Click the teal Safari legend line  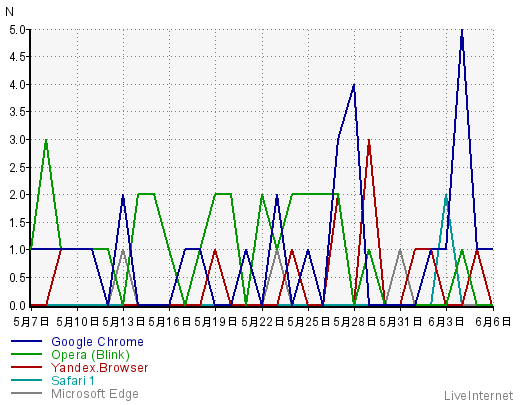(x=26, y=380)
